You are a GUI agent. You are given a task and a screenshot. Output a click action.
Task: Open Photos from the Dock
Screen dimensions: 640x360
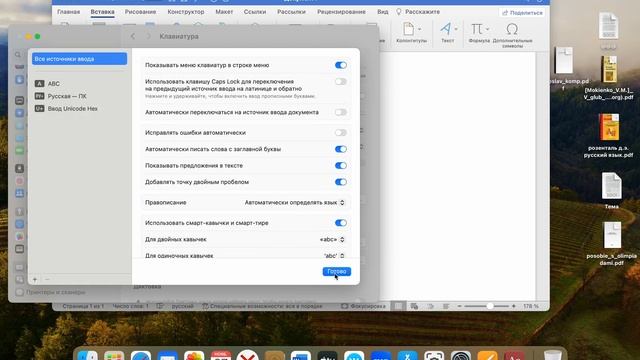[194, 355]
